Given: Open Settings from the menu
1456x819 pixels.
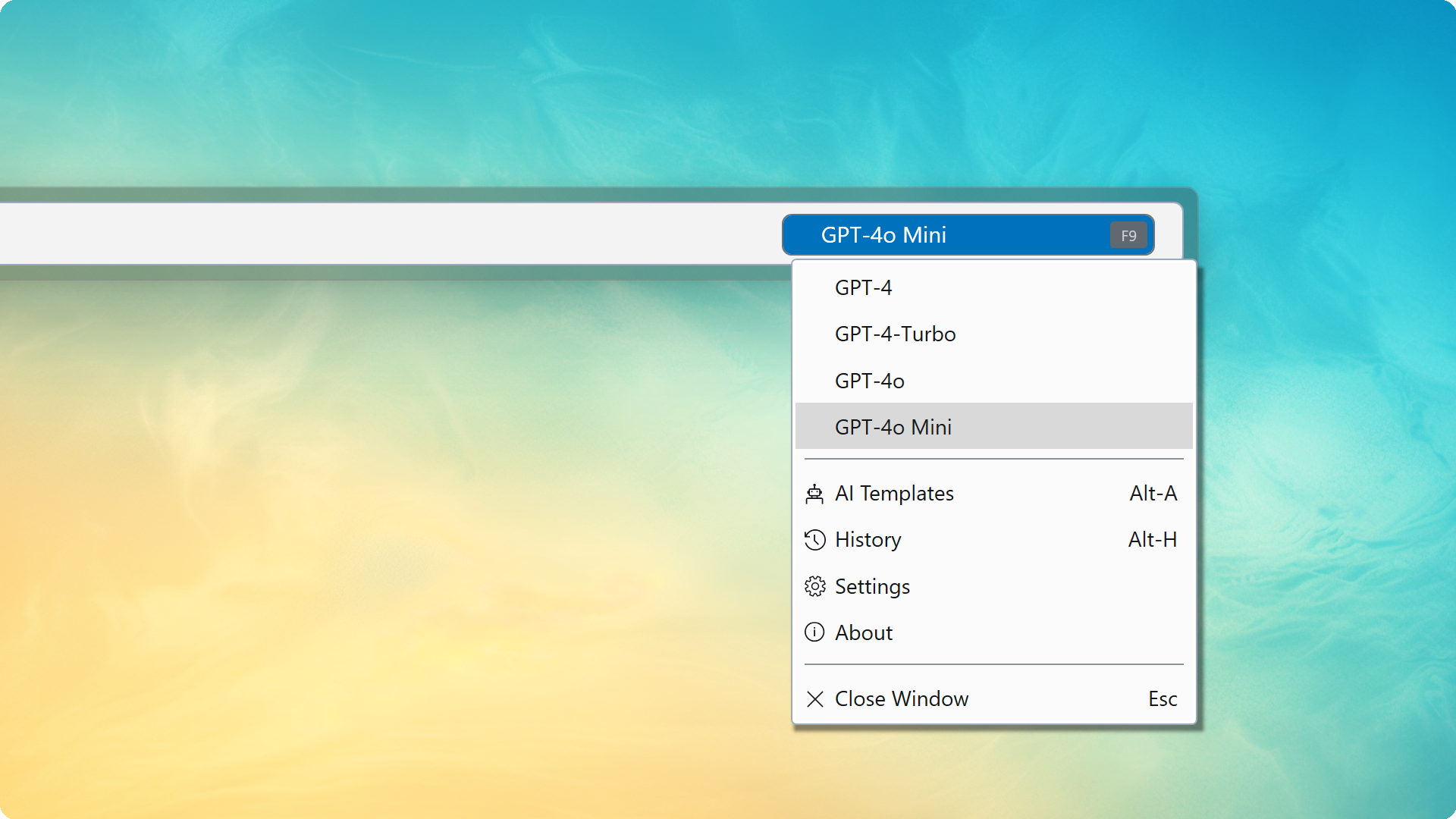Looking at the screenshot, I should (993, 586).
